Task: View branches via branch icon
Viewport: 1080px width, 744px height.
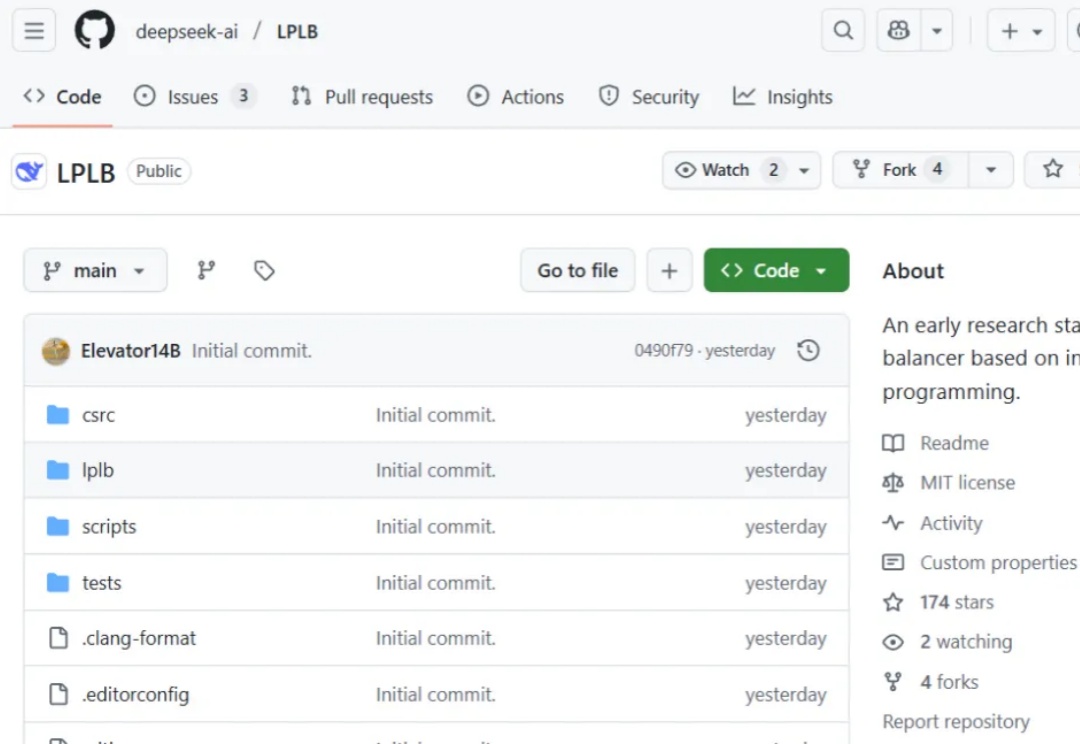Action: pyautogui.click(x=206, y=270)
